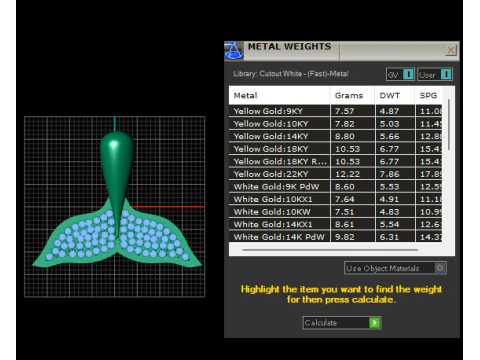
Task: Select the Yellow Gold:14KY row
Action: (x=336, y=136)
